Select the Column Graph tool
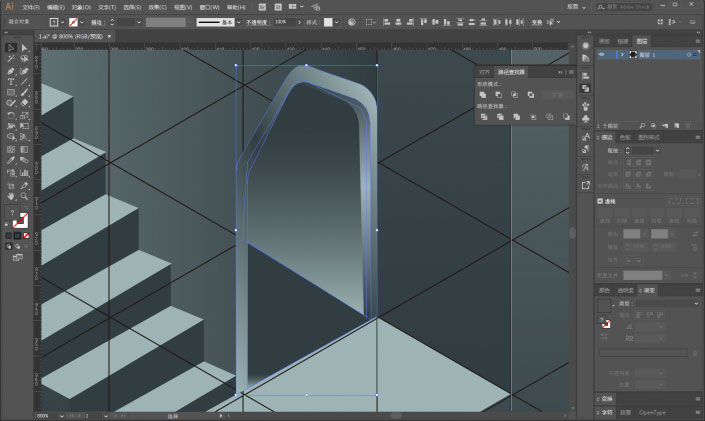Screen dimensions: 705x421 pos(24,173)
